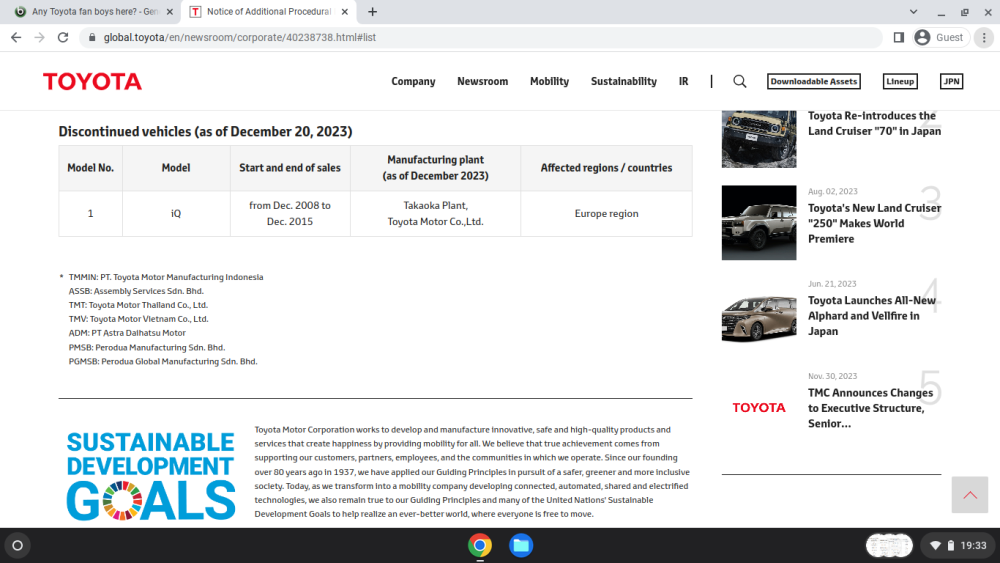
Task: Click 'Takaoka Plant, Toyota Motor Co.,Ltd.' cell
Action: [436, 214]
